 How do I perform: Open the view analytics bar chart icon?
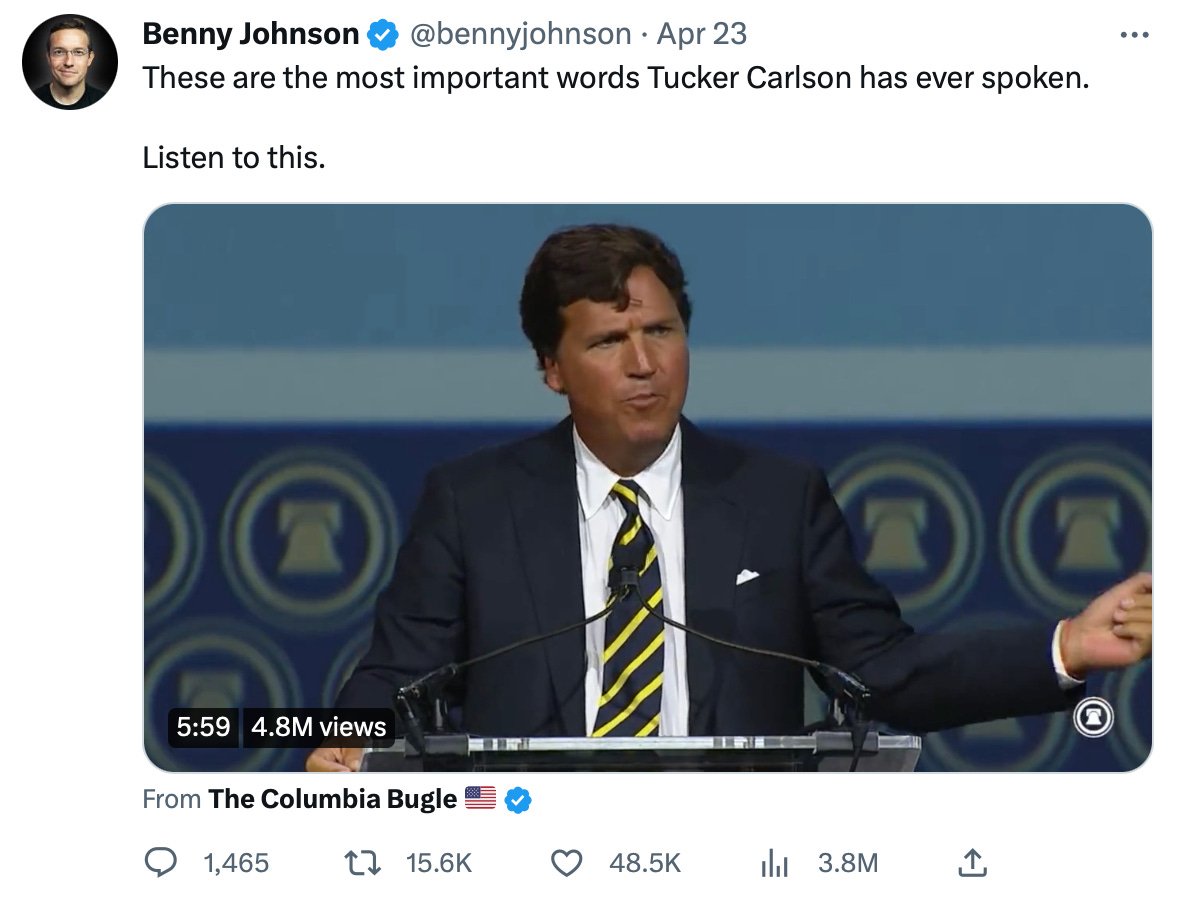click(x=775, y=862)
